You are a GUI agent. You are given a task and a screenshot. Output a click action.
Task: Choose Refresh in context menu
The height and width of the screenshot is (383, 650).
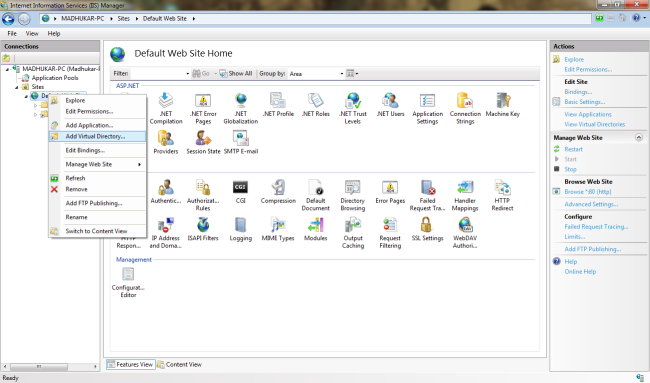click(x=97, y=178)
